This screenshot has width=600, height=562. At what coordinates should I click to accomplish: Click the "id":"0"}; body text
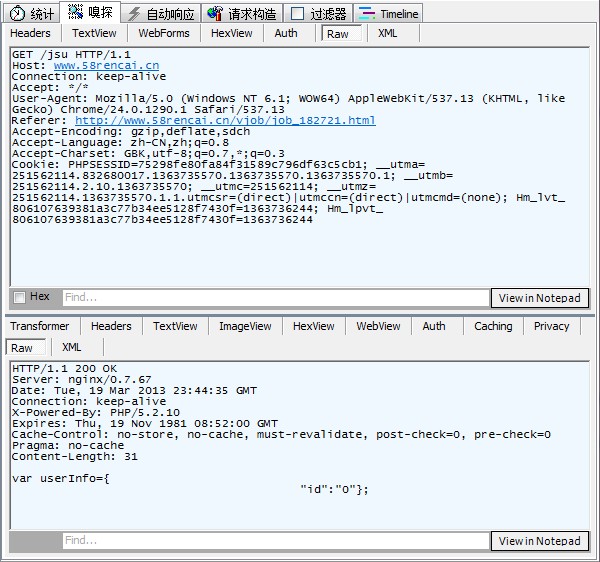tap(334, 490)
